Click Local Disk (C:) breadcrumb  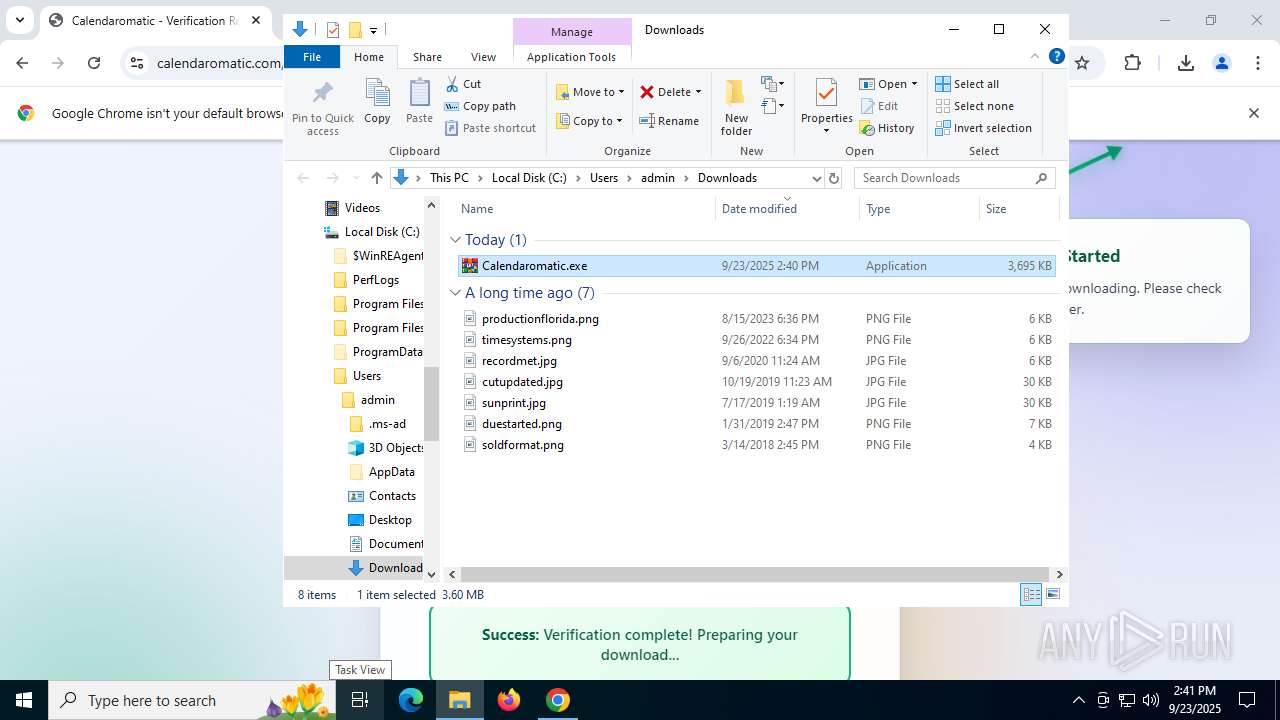coord(529,178)
